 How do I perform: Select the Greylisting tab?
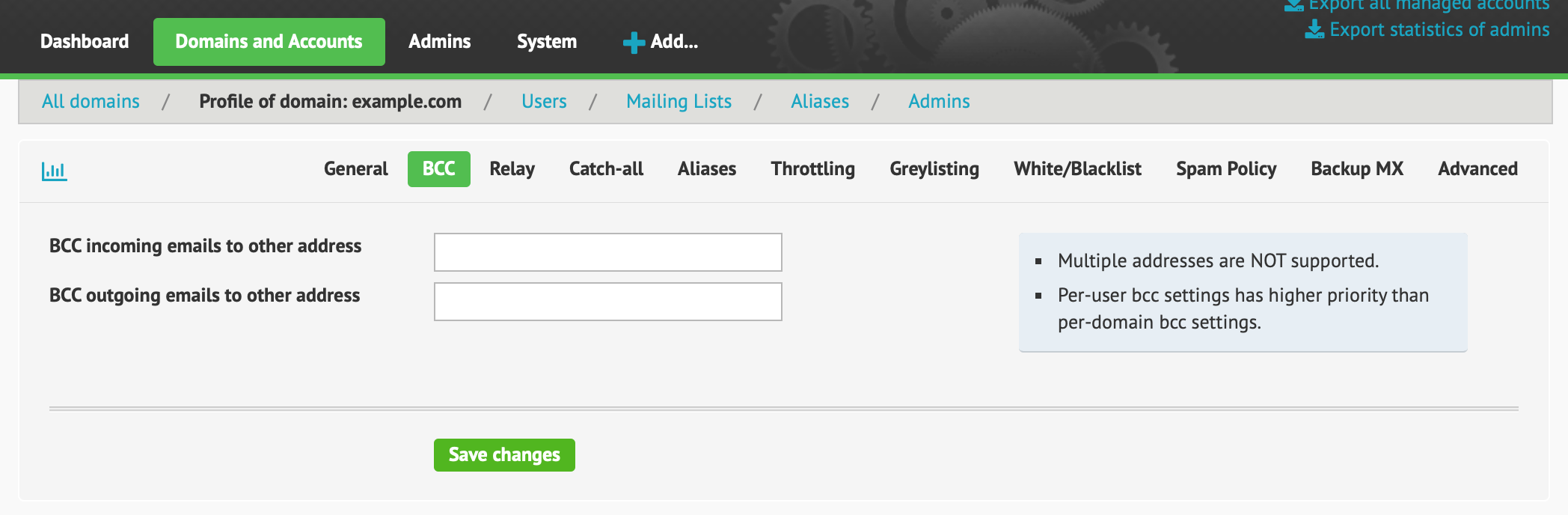[934, 169]
